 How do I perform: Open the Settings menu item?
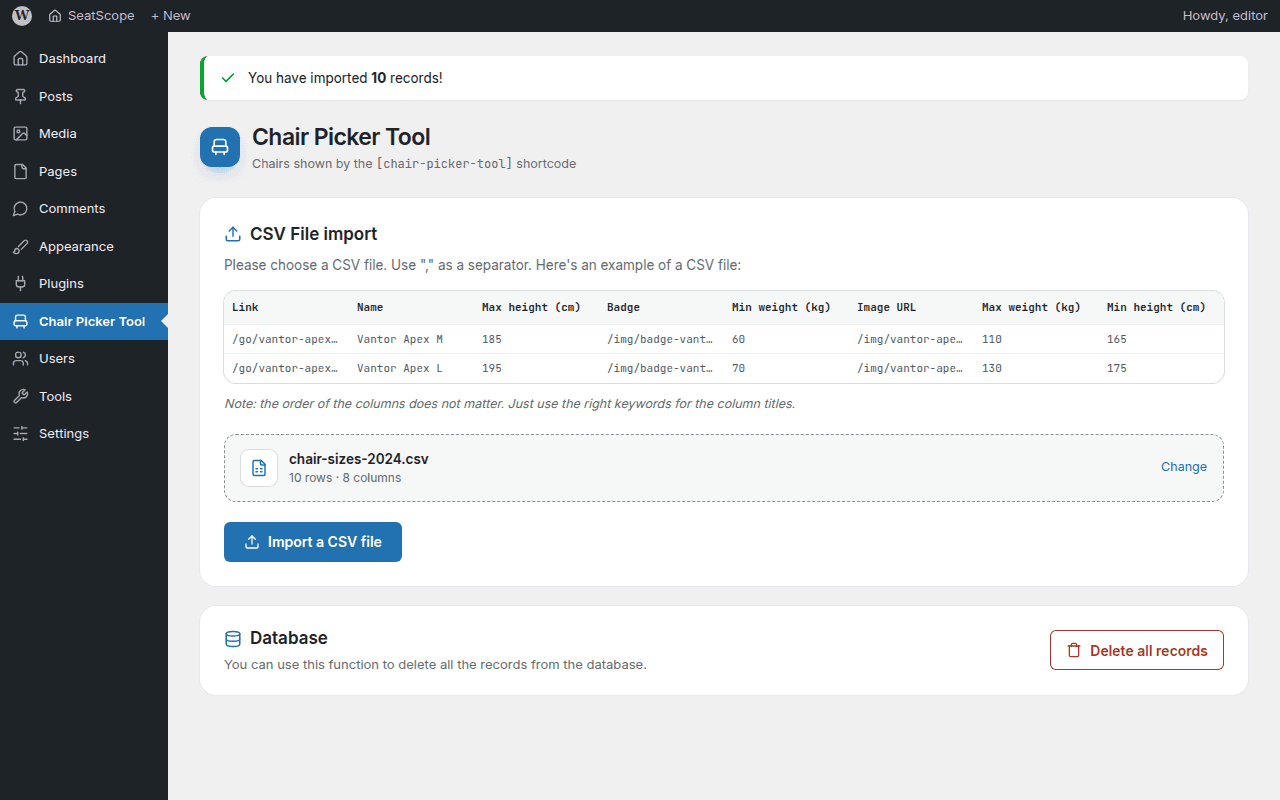pyautogui.click(x=84, y=434)
